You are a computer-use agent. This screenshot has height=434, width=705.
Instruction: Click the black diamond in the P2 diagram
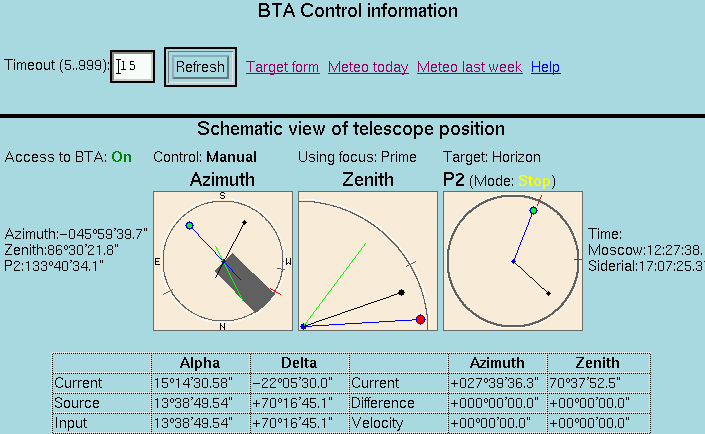(x=549, y=294)
